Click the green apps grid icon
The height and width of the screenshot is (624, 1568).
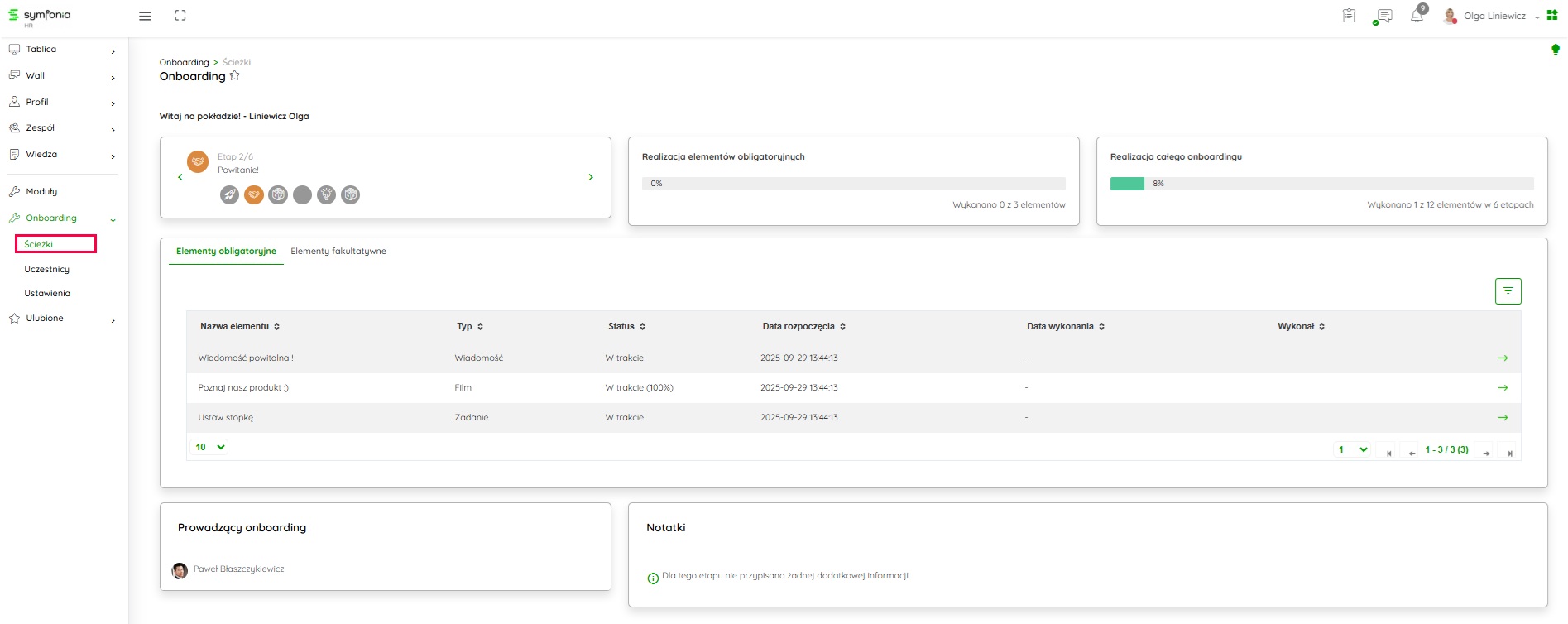click(x=1552, y=15)
